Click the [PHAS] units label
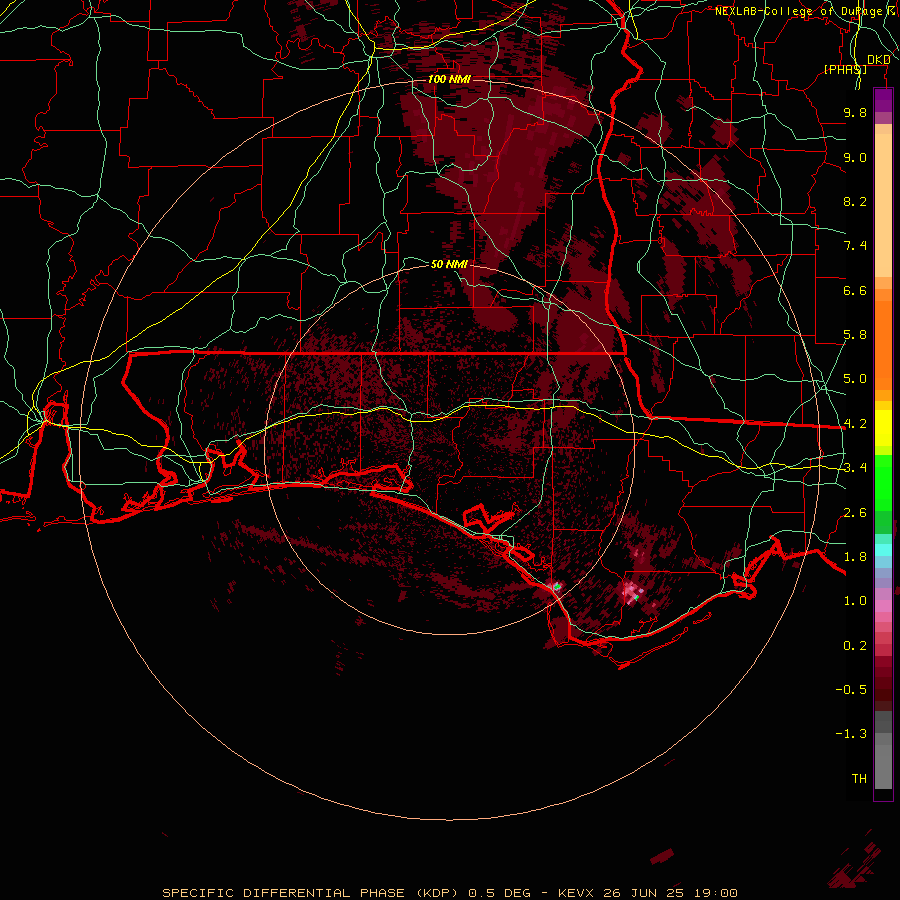 pos(845,69)
